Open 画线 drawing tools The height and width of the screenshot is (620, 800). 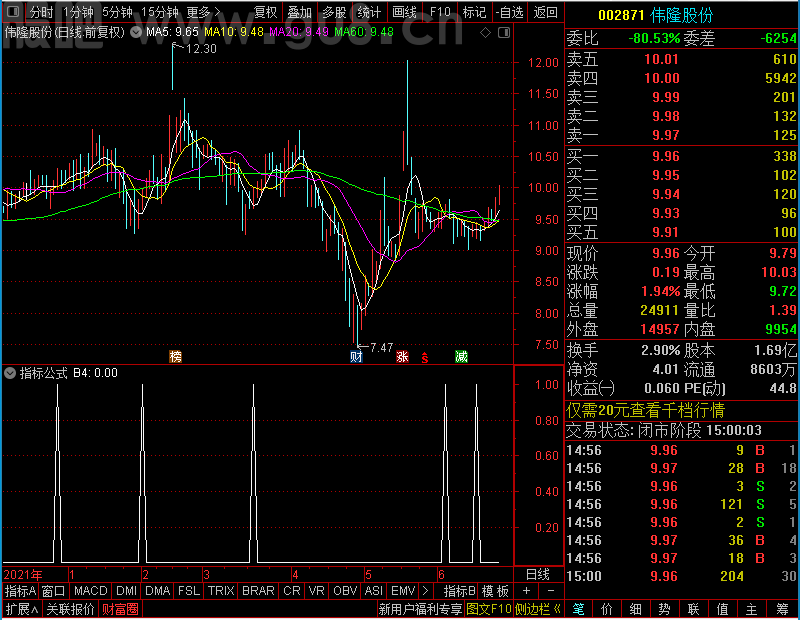(404, 12)
